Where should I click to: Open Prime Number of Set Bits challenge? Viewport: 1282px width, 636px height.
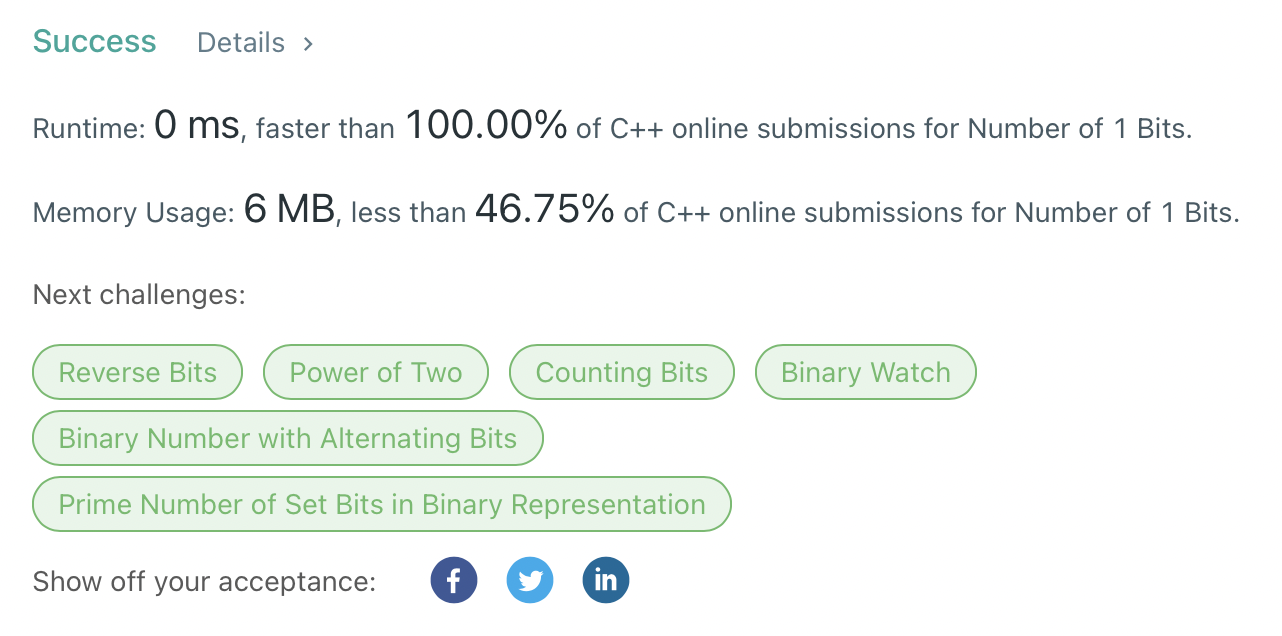(x=382, y=504)
